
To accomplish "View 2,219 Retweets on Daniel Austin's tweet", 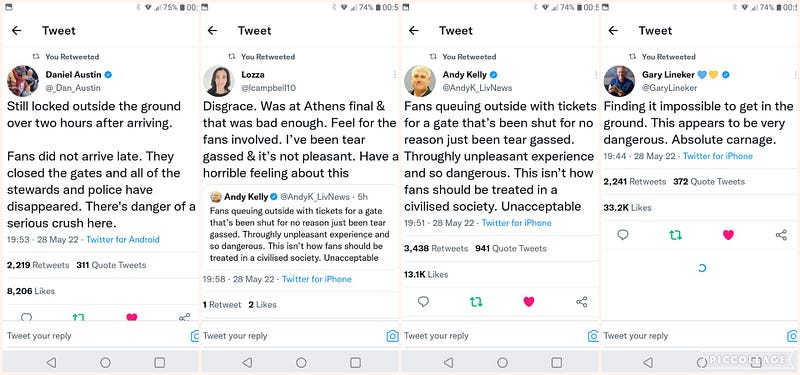I will (38, 265).
